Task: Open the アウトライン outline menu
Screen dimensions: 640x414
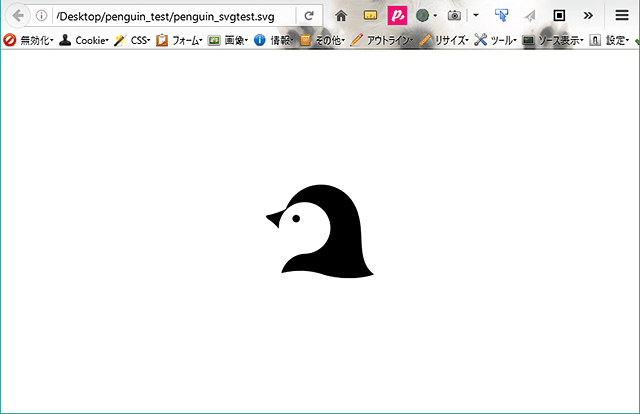Action: tap(381, 40)
